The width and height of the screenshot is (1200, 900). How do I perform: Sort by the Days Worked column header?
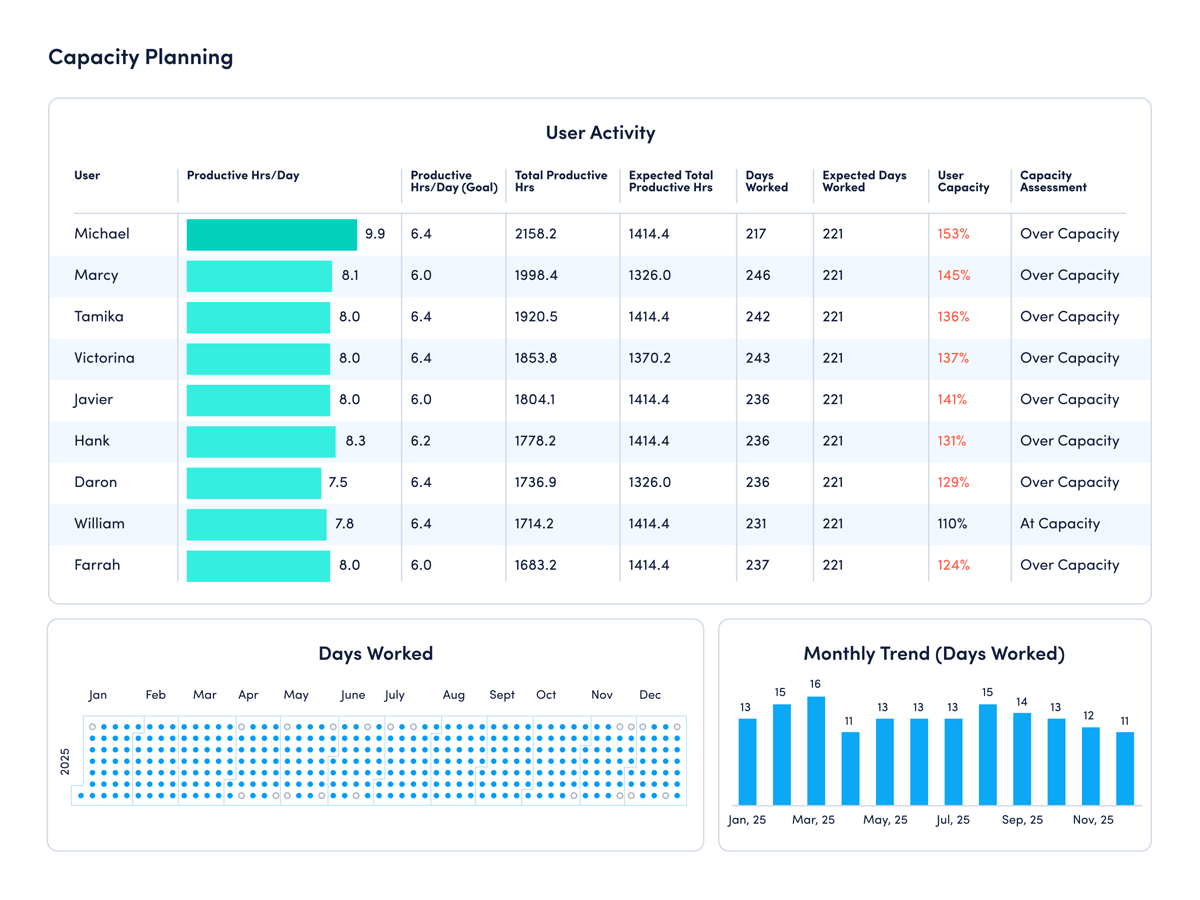tap(765, 181)
